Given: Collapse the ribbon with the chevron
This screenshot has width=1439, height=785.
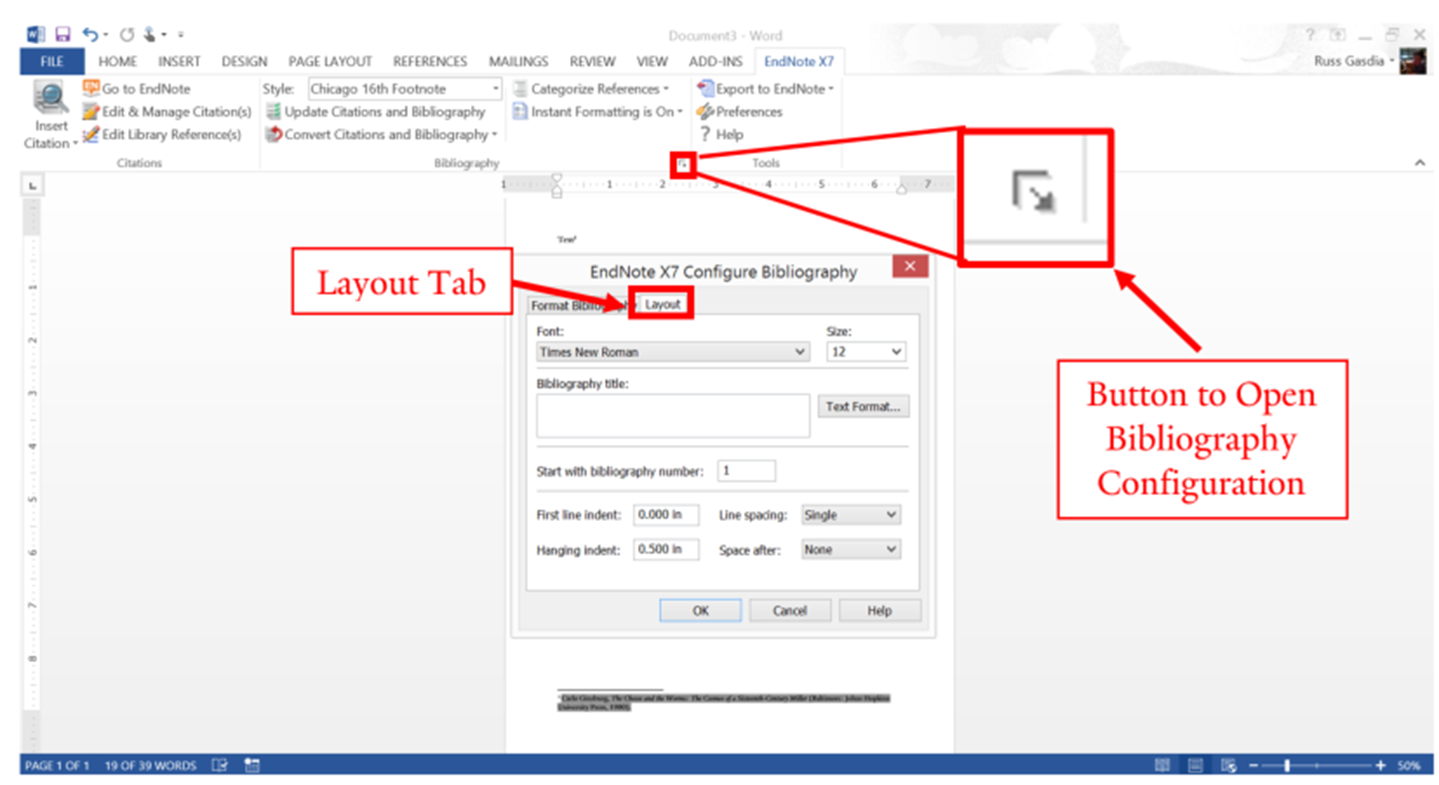Looking at the screenshot, I should pyautogui.click(x=1420, y=163).
